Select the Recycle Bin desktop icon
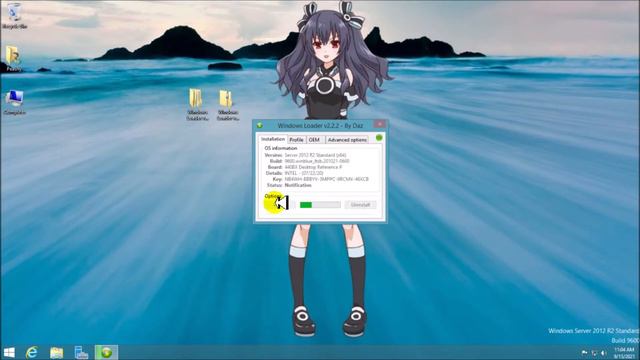Image resolution: width=640 pixels, height=360 pixels. pos(14,16)
